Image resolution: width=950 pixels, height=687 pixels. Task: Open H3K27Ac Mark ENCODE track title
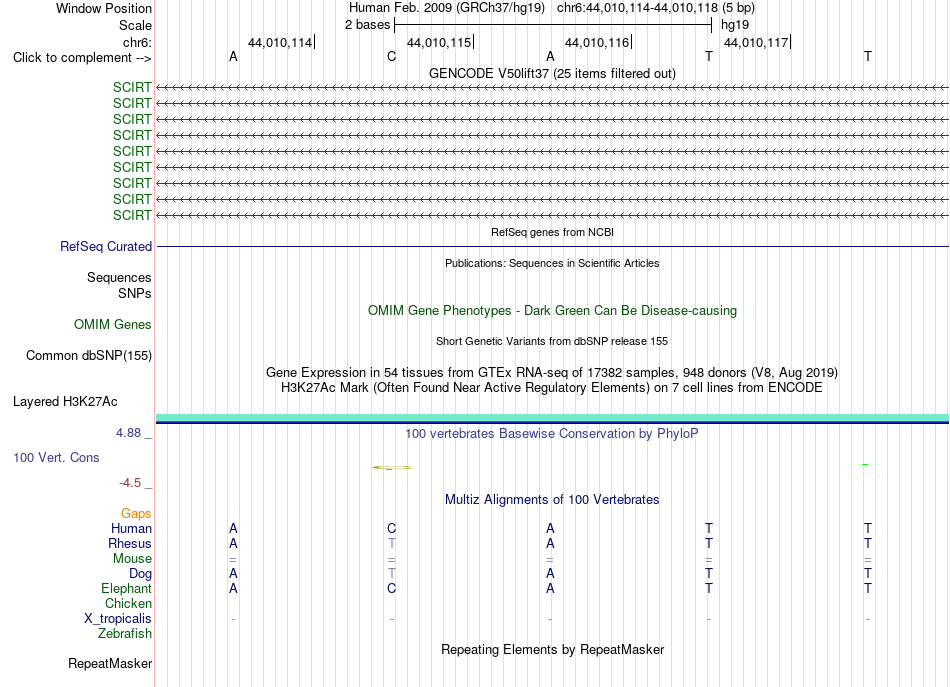click(x=552, y=388)
